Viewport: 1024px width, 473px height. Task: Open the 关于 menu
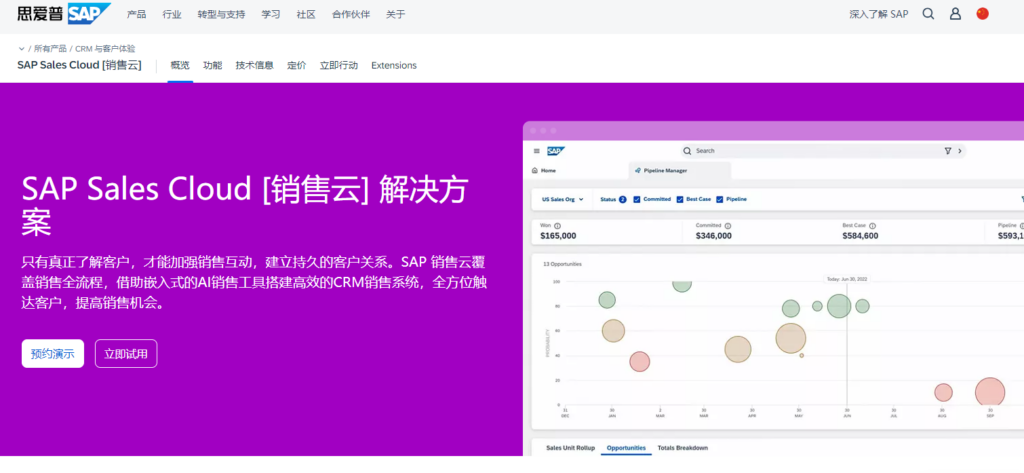tap(395, 14)
